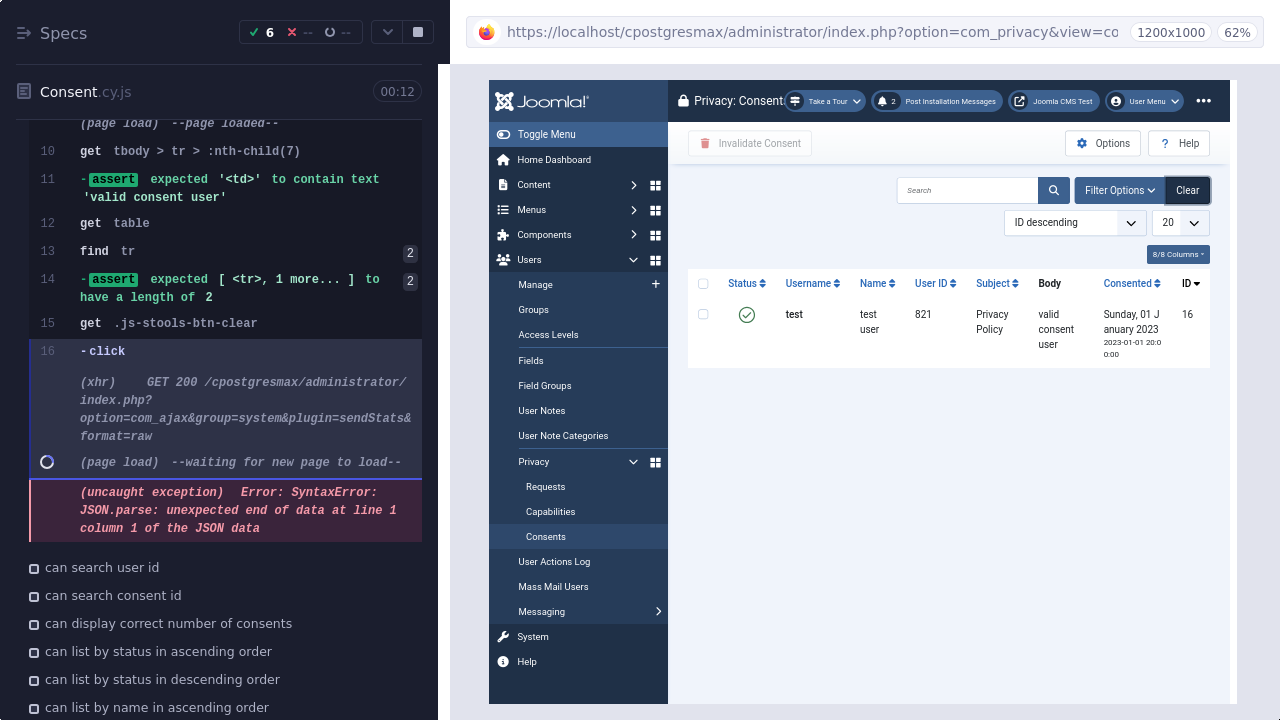Sort by Name column header
Viewport: 1280px width, 720px height.
pos(878,284)
